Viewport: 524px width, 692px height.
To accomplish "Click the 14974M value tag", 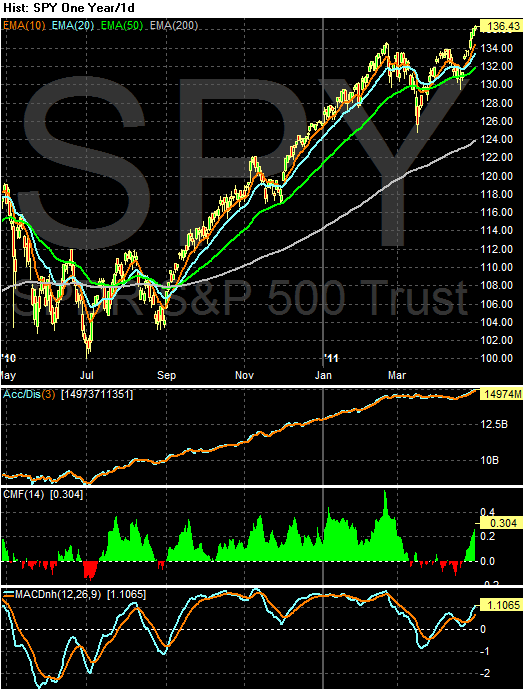I will pos(501,394).
